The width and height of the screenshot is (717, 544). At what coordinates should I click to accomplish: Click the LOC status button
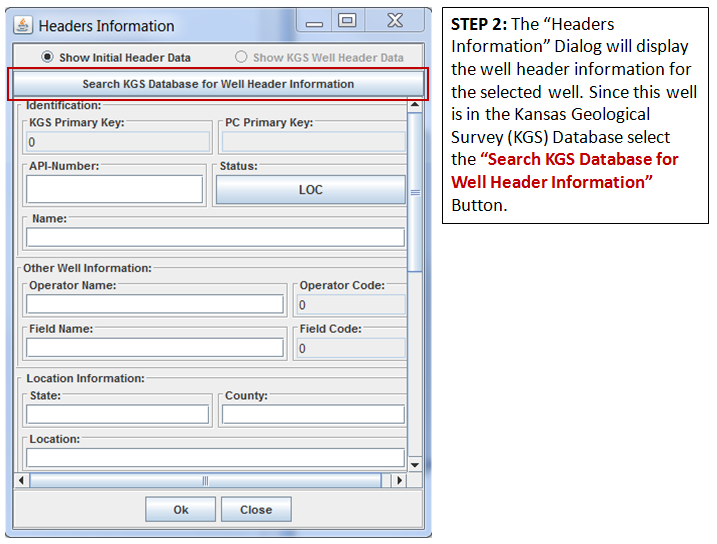click(310, 189)
